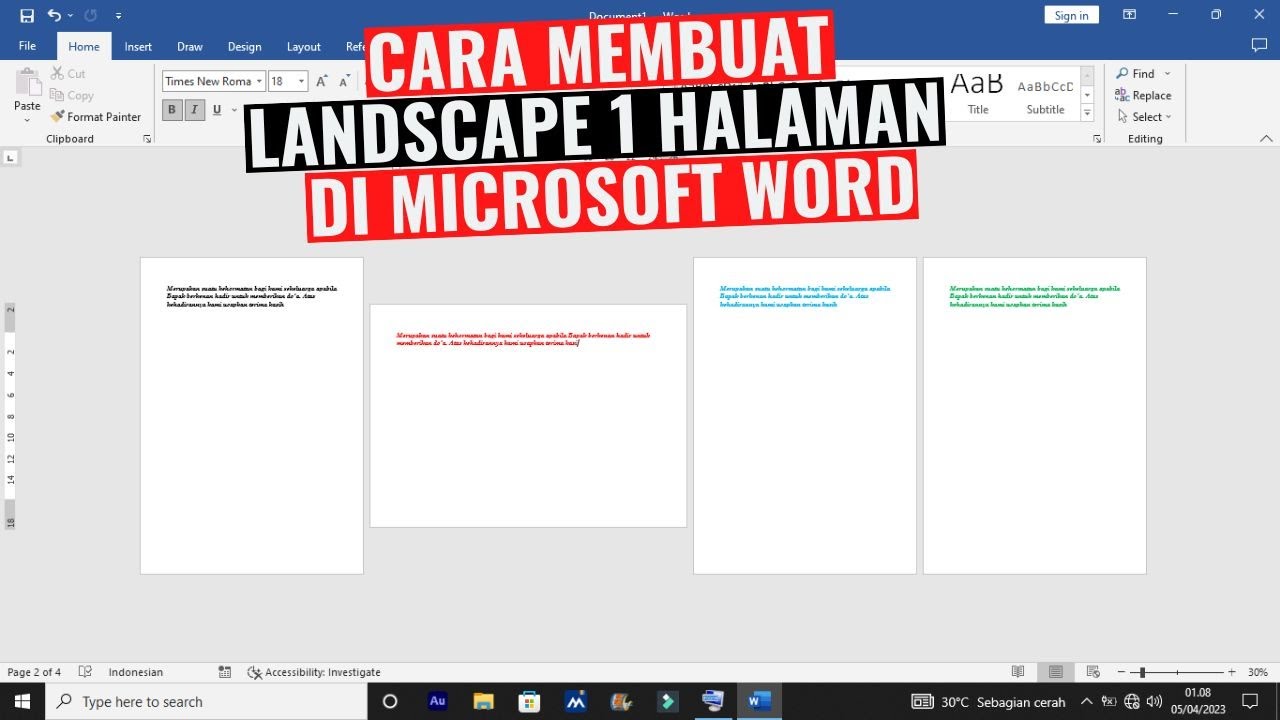Click the Sign in button
This screenshot has width=1280, height=720.
pyautogui.click(x=1071, y=15)
